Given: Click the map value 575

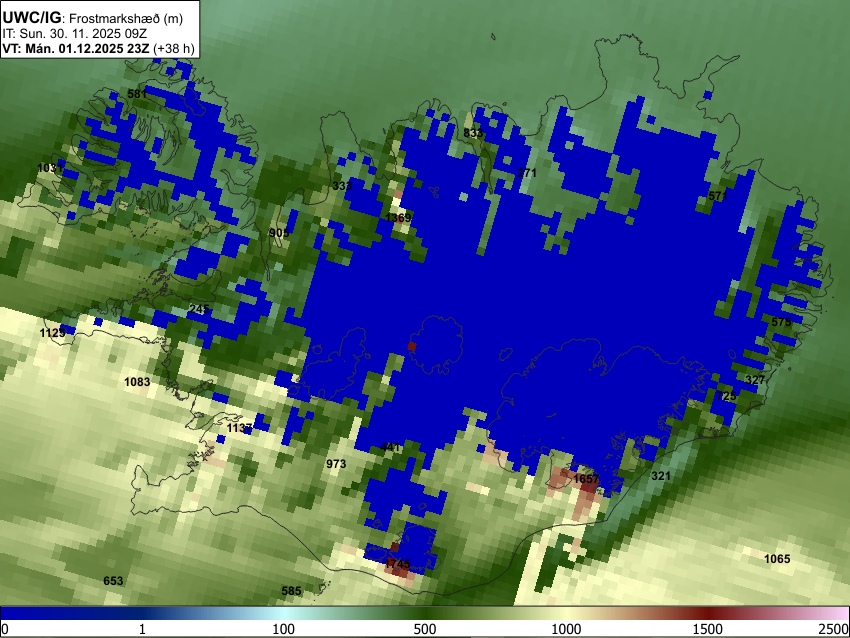Looking at the screenshot, I should [x=781, y=322].
